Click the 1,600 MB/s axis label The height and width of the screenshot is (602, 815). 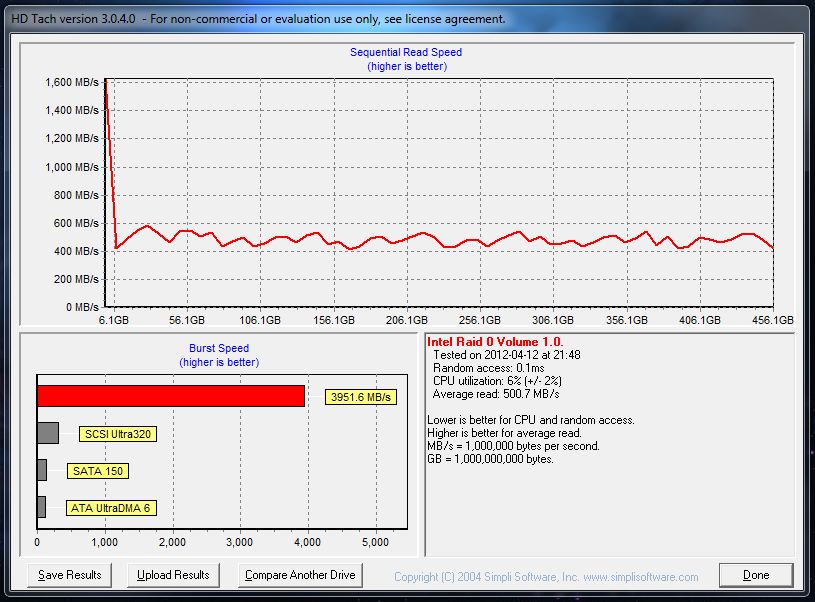[72, 82]
